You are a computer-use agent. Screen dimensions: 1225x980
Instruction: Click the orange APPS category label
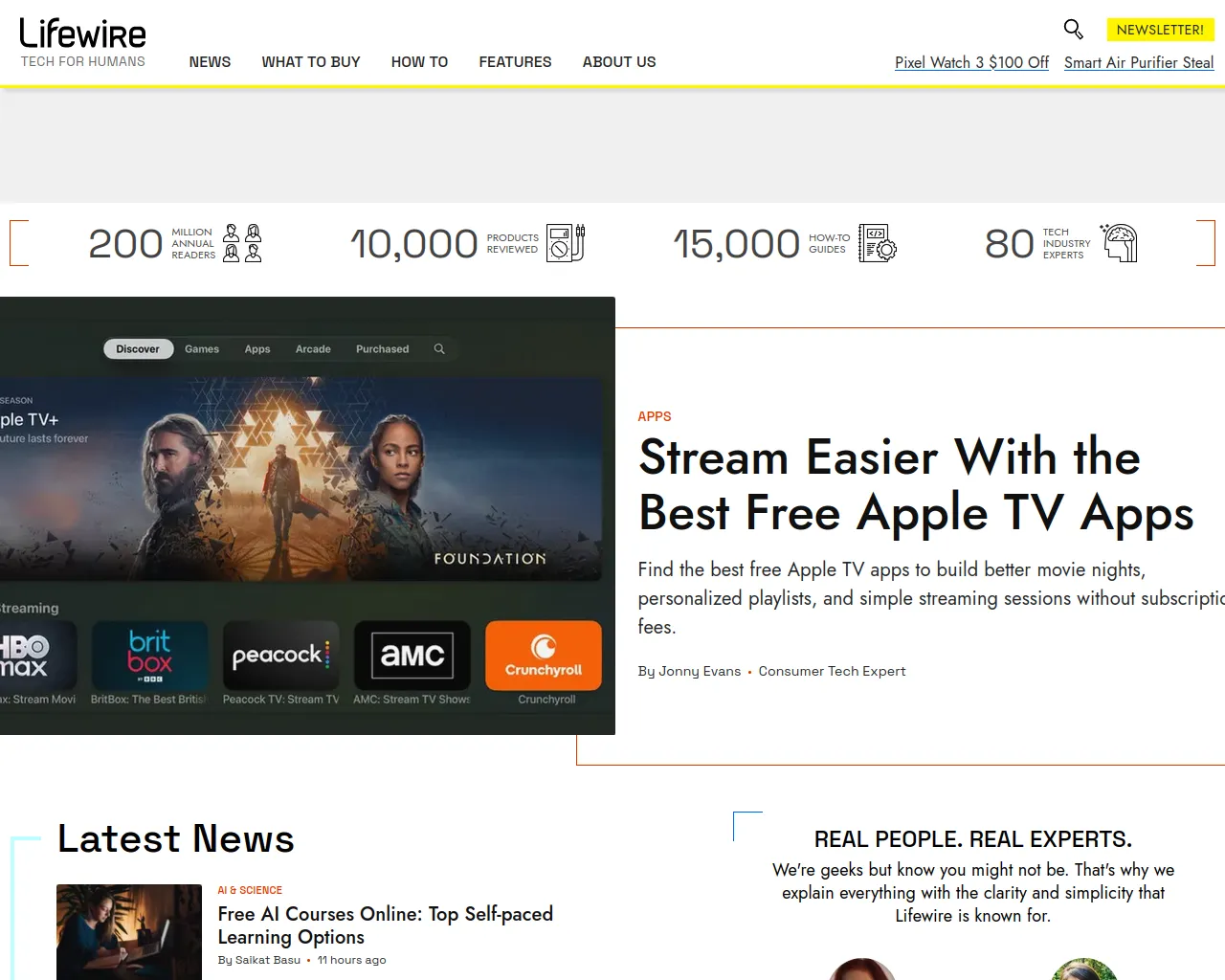tap(655, 416)
